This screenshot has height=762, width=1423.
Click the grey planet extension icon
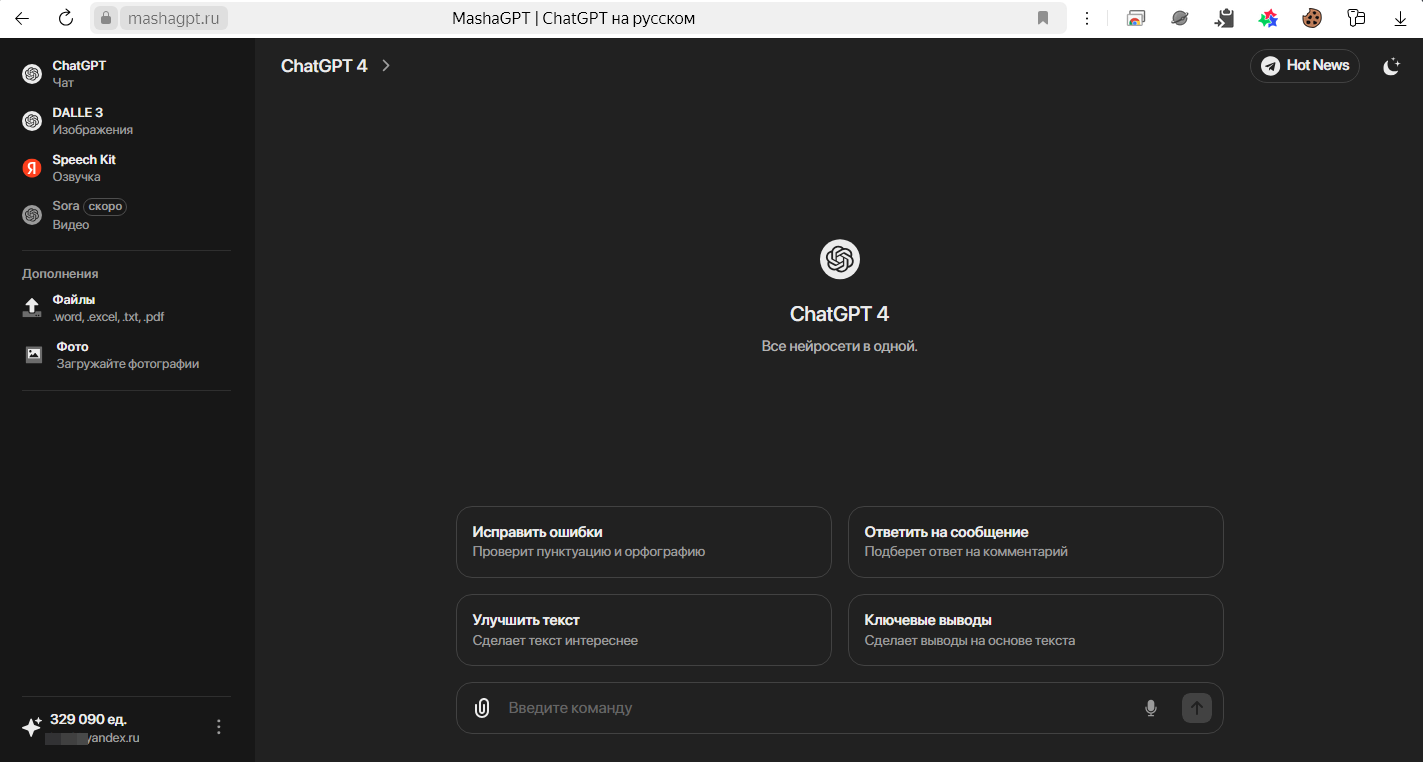1180,18
